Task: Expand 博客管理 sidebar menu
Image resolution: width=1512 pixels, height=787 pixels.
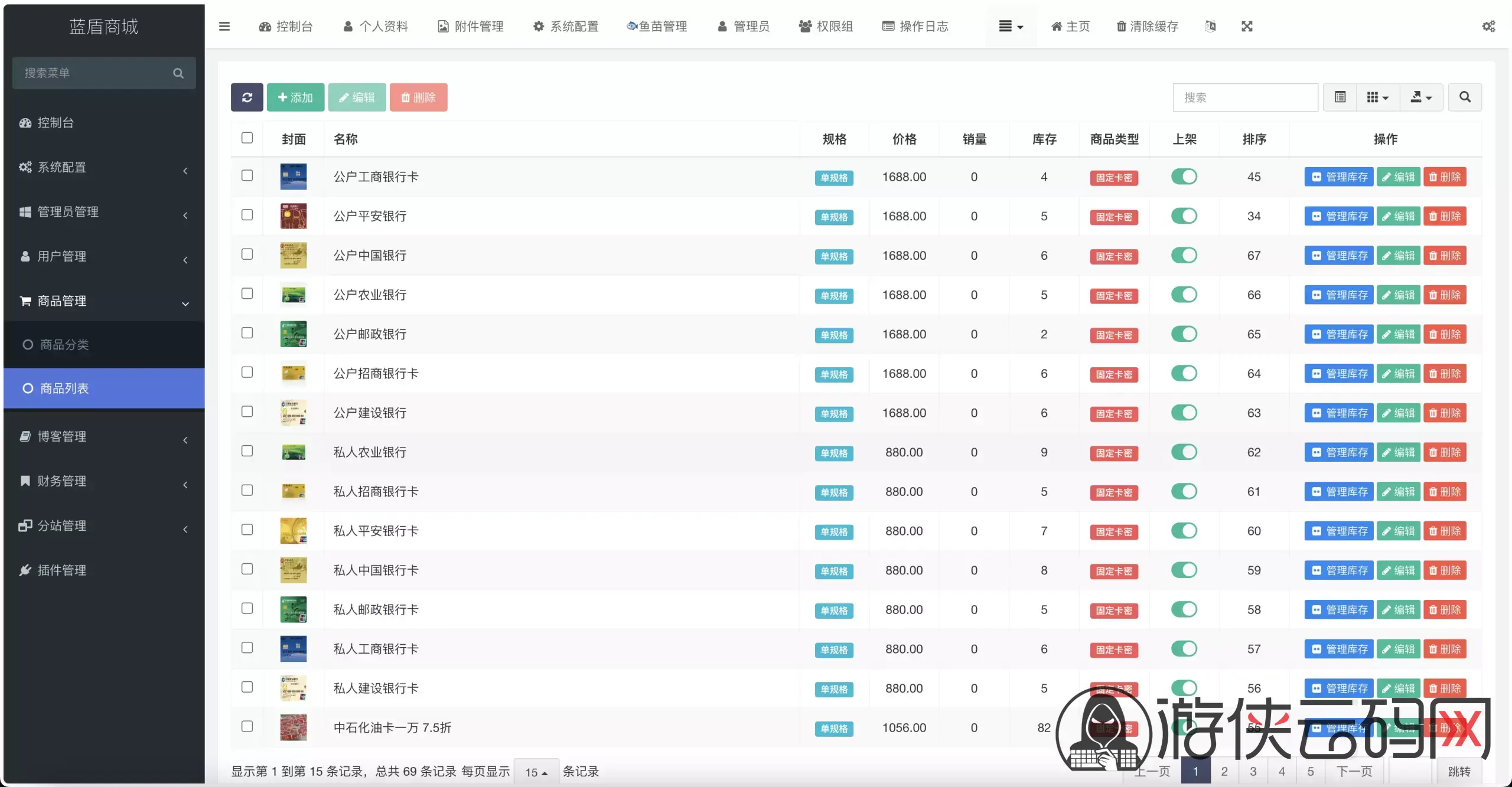Action: 104,437
